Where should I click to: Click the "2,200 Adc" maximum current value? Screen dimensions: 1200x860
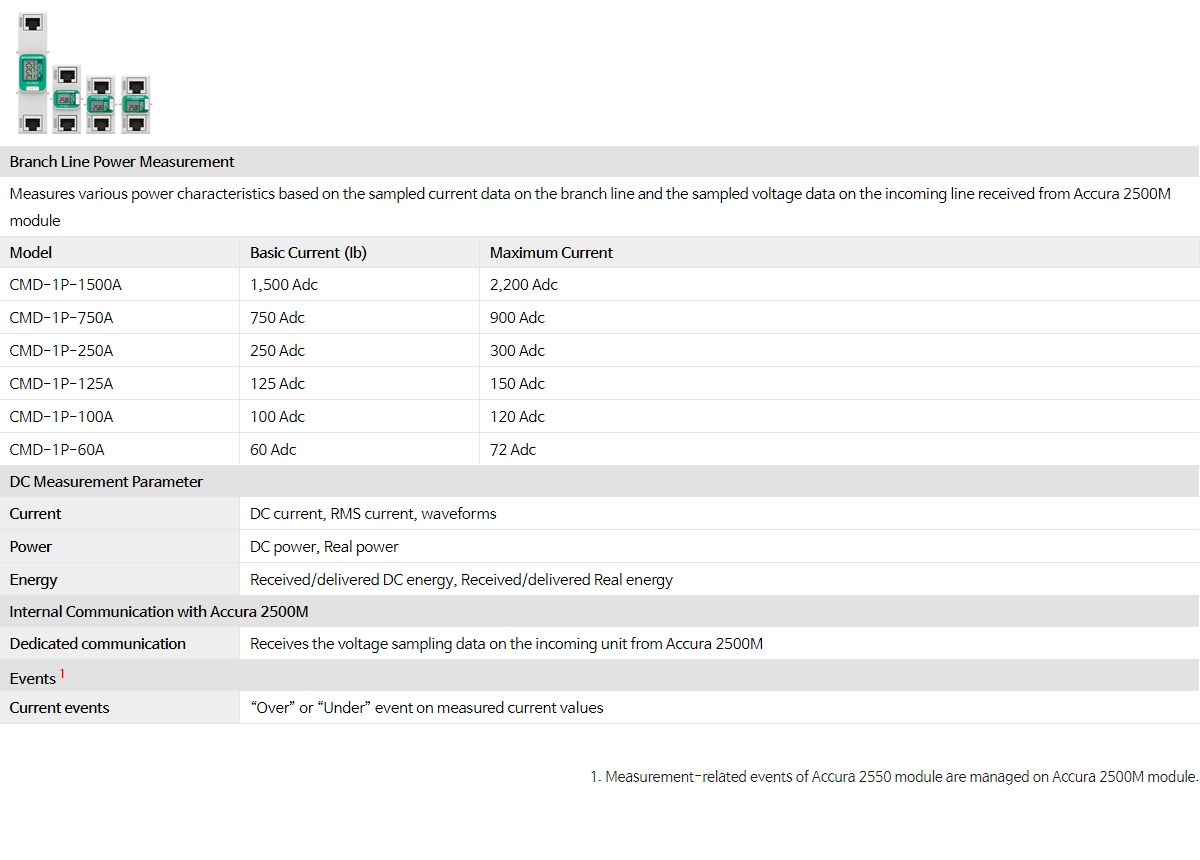pyautogui.click(x=524, y=285)
